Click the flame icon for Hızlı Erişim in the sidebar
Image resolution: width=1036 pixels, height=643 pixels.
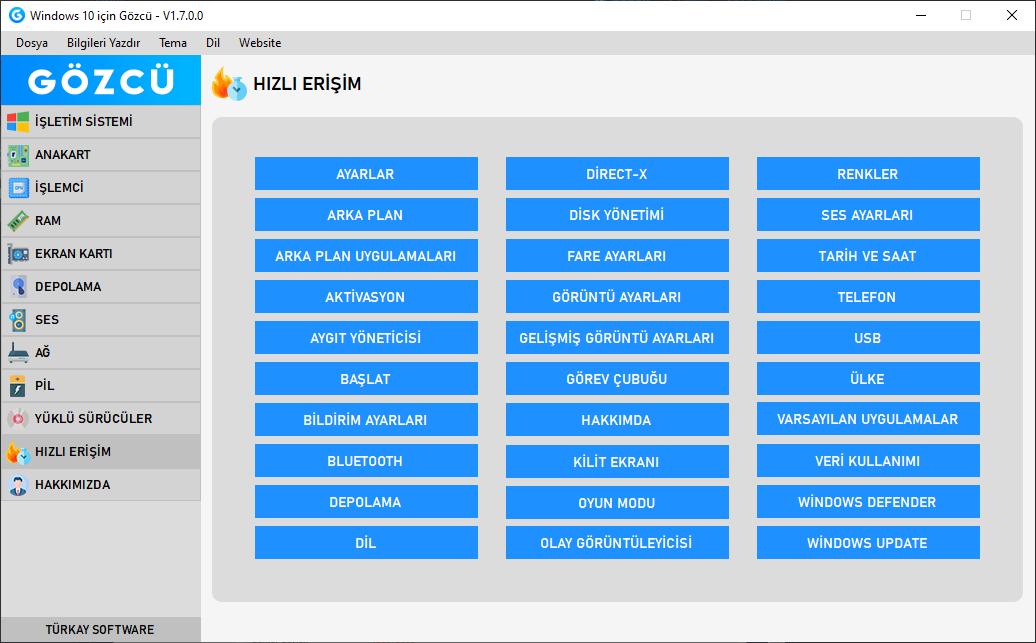[x=18, y=452]
